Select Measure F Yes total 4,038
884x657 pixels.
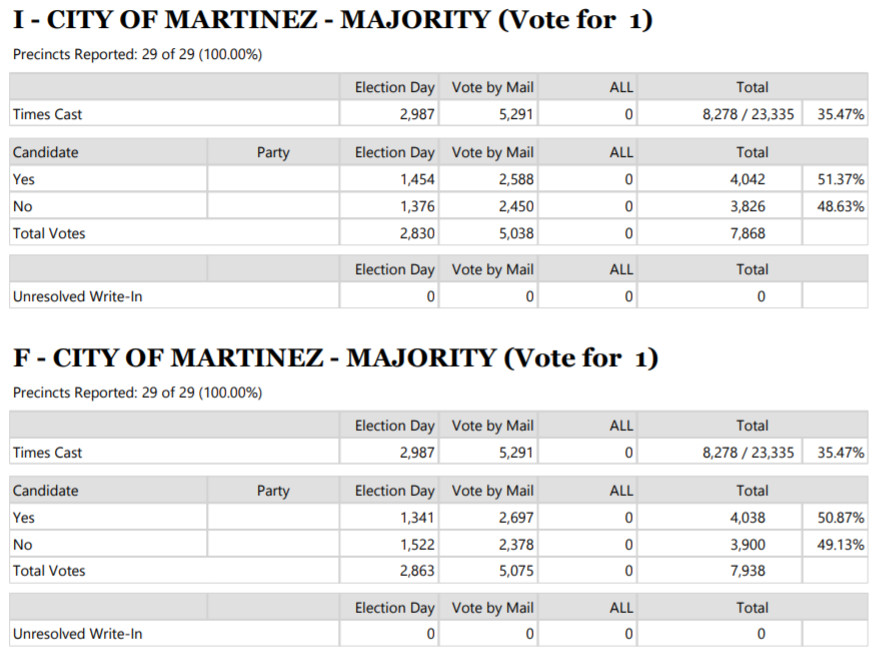point(747,518)
